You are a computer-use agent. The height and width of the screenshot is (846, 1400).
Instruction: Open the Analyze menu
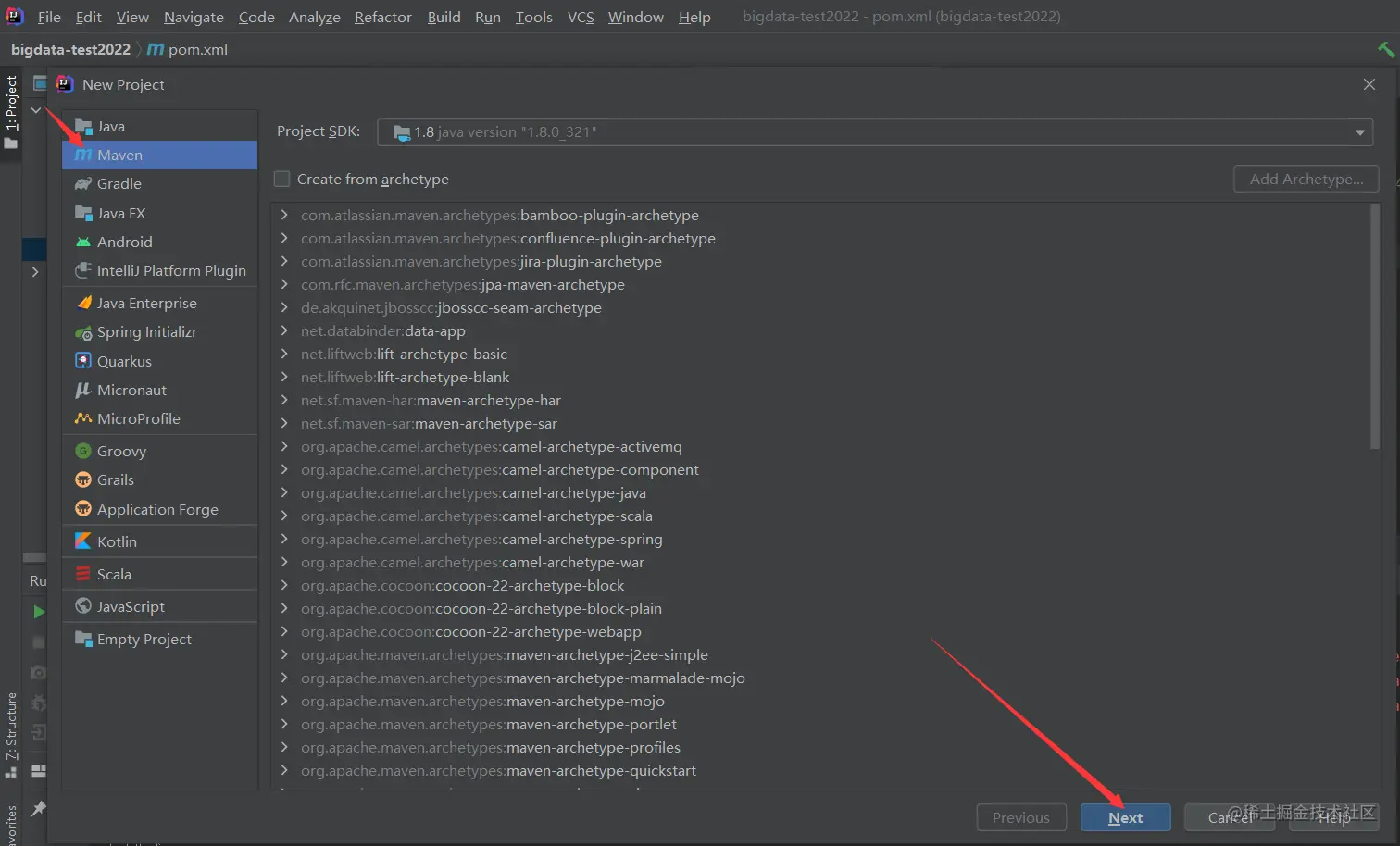315,17
